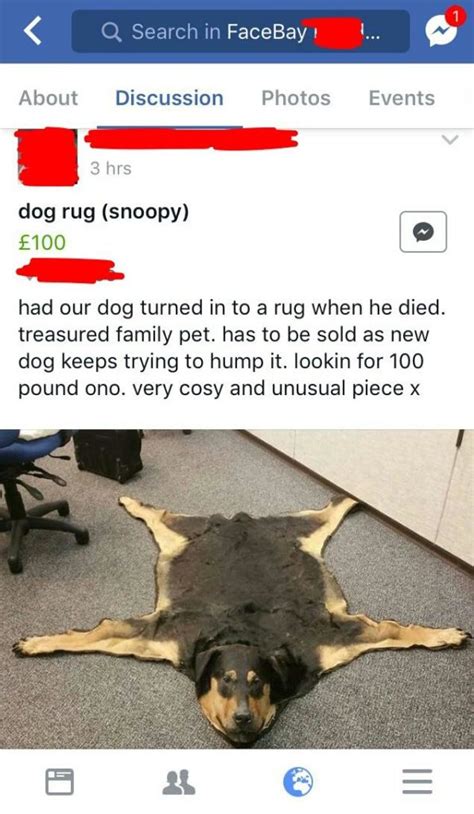Tap the redacted location under price
474x814 pixels.
pos(70,271)
